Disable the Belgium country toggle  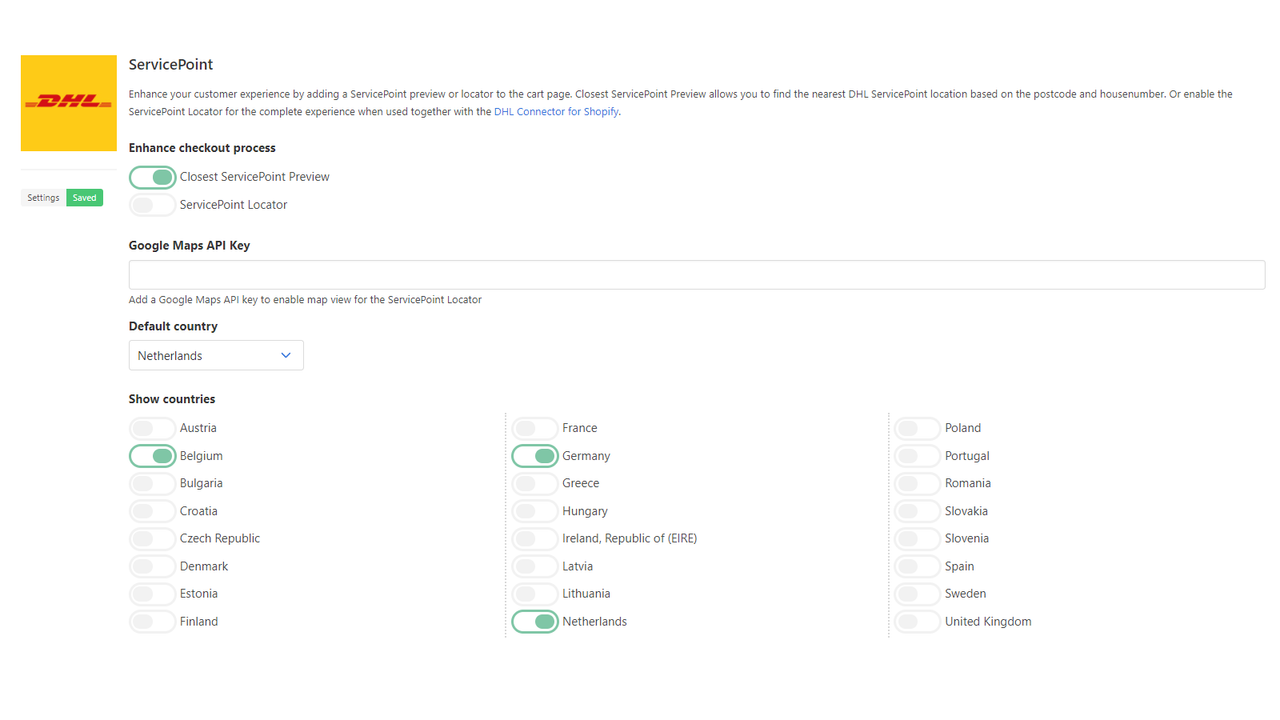(152, 455)
